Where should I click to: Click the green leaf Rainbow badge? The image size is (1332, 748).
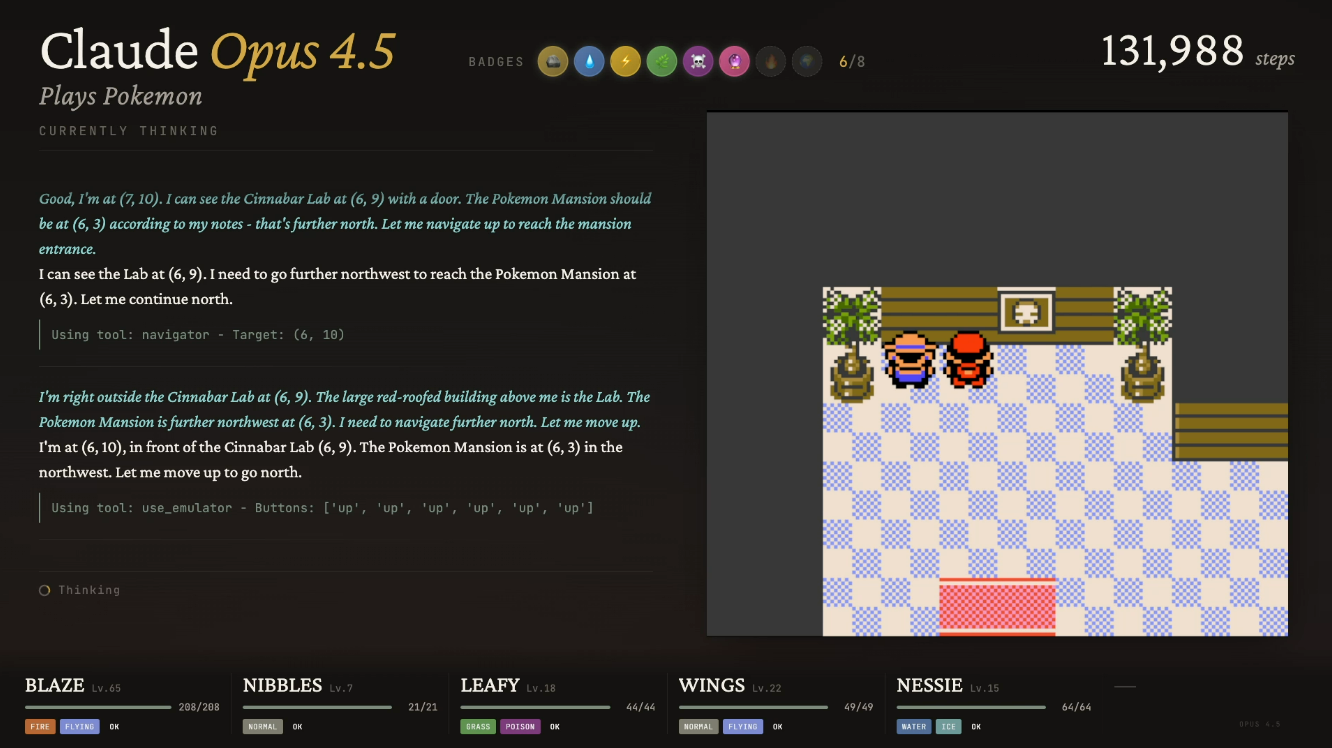click(x=661, y=62)
